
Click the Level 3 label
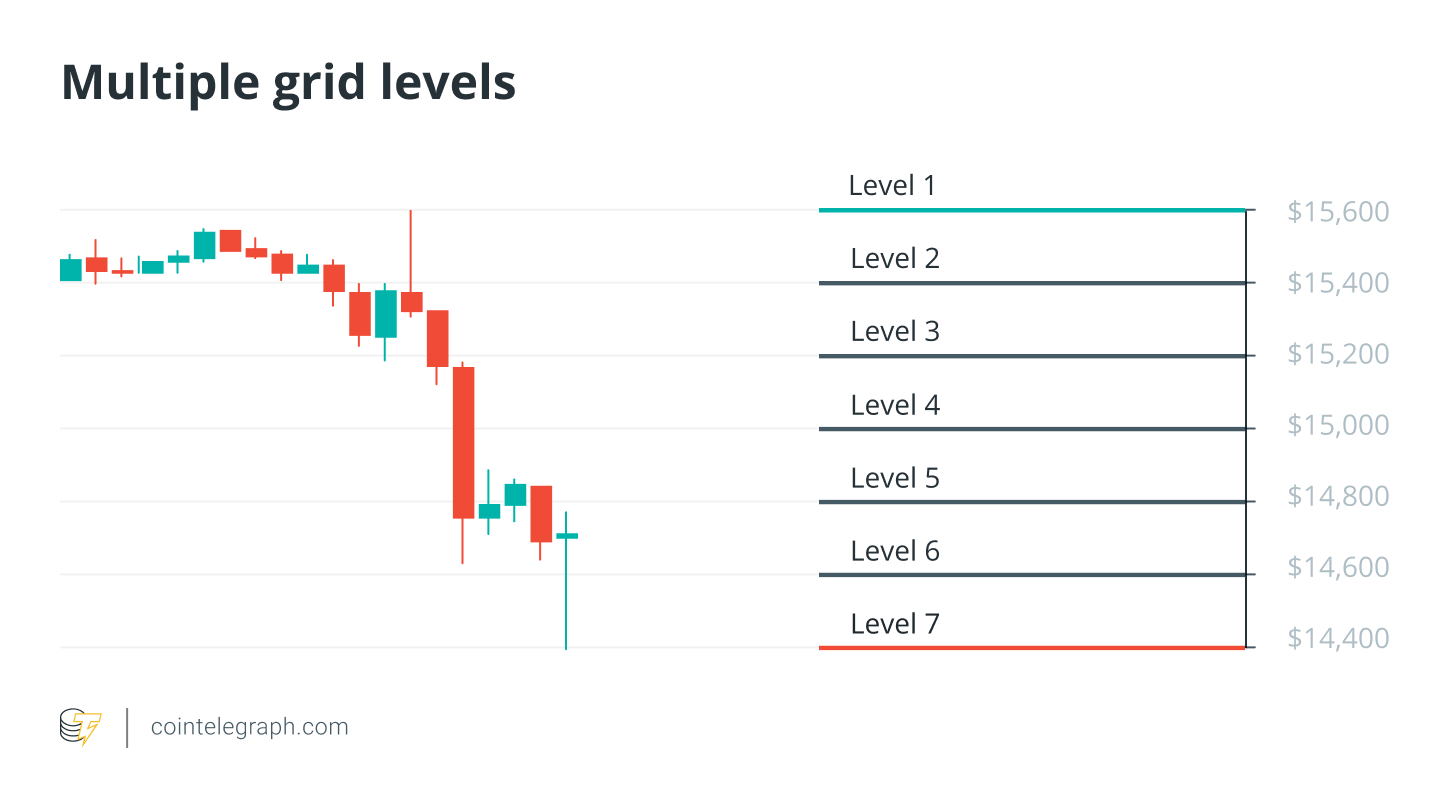click(x=895, y=331)
